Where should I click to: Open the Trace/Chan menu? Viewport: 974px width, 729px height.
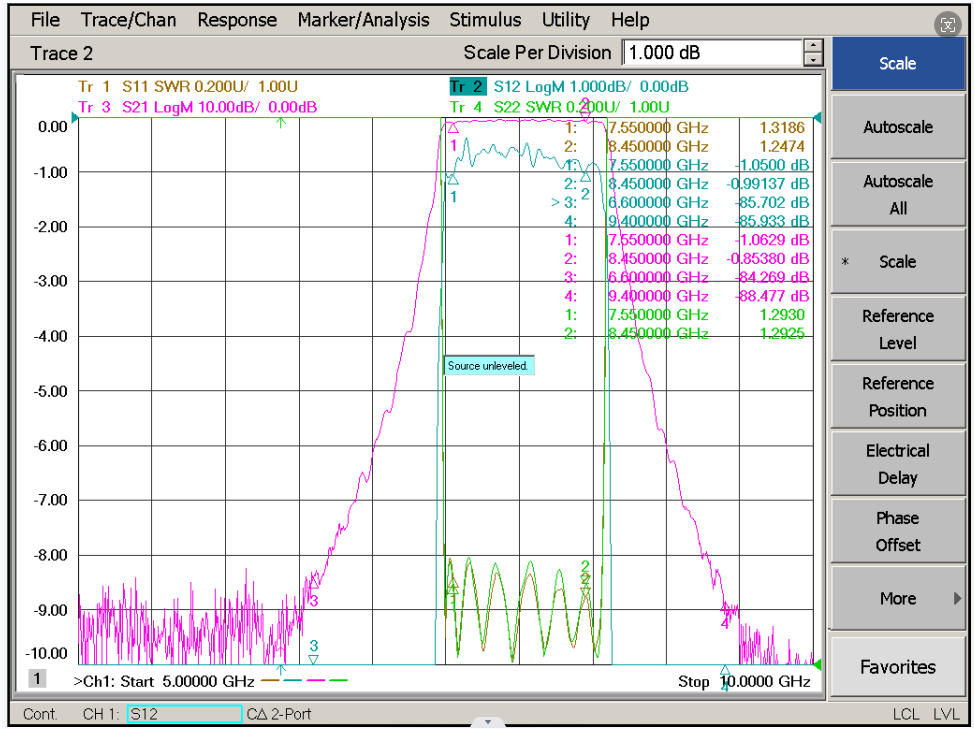(x=129, y=20)
